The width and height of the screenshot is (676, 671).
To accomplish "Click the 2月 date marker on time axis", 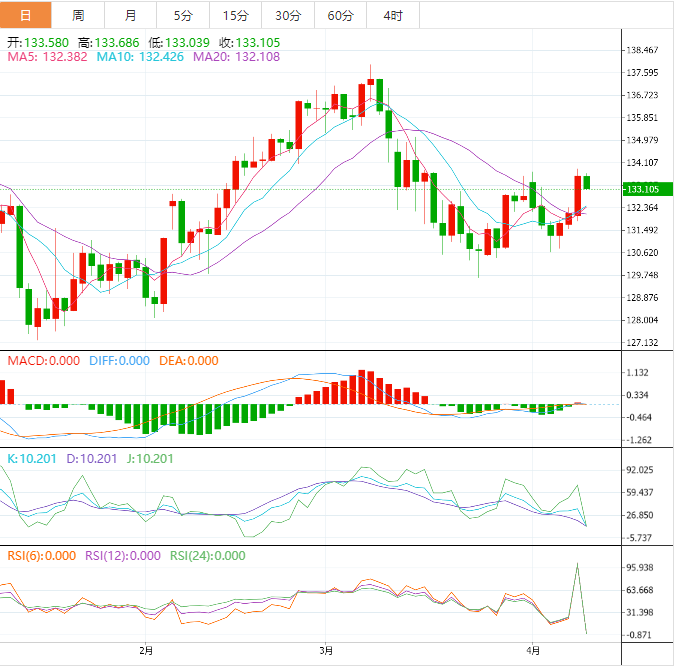I will tap(147, 651).
